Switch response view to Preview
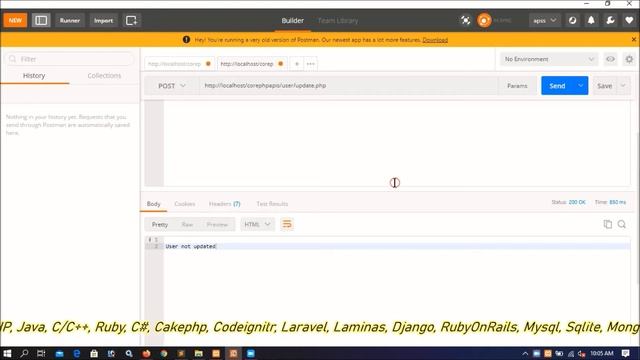Image resolution: width=640 pixels, height=360 pixels. click(217, 224)
